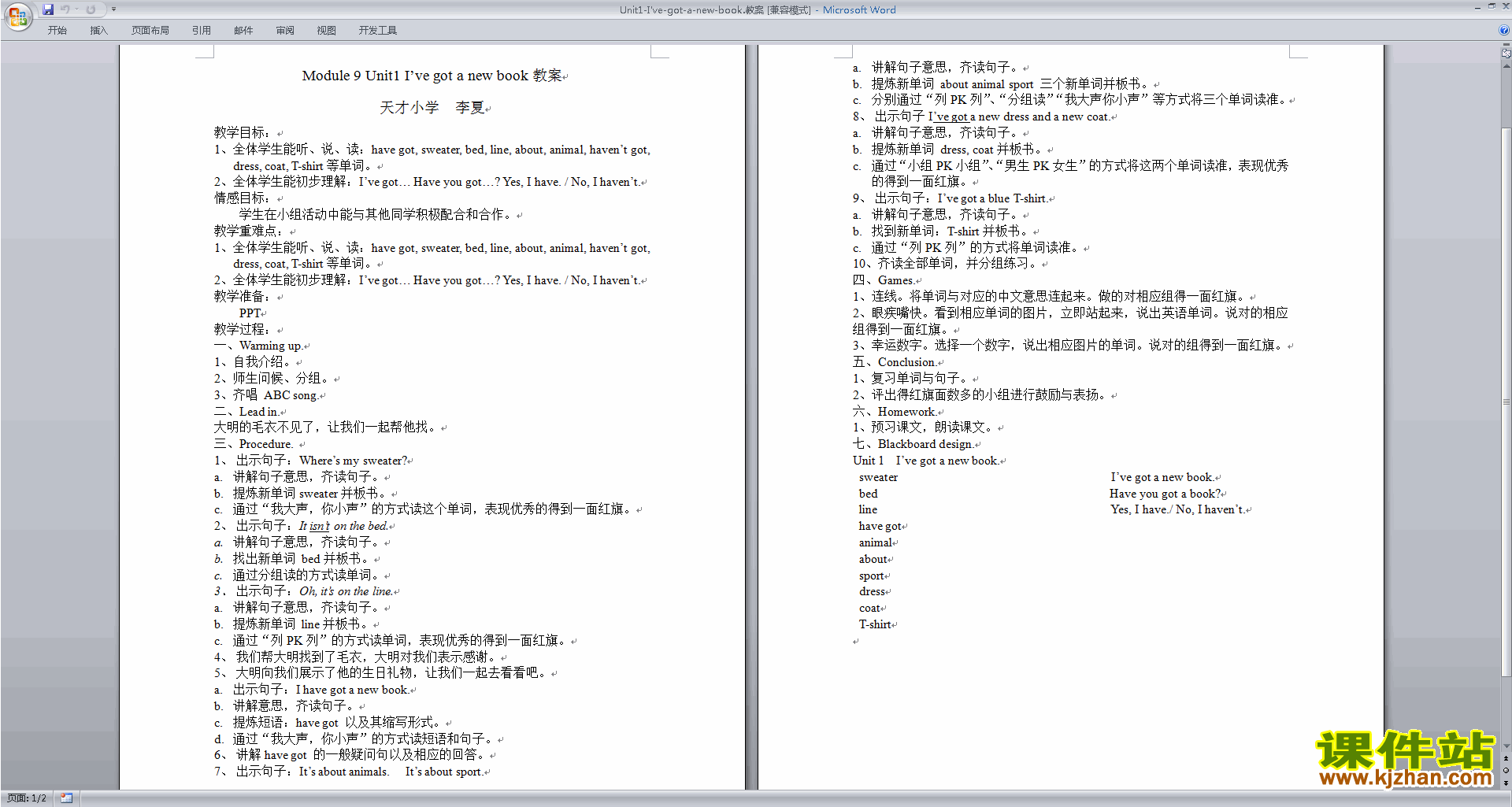This screenshot has width=1512, height=807.
Task: Click the line '二、Lead in.'
Action: [246, 412]
